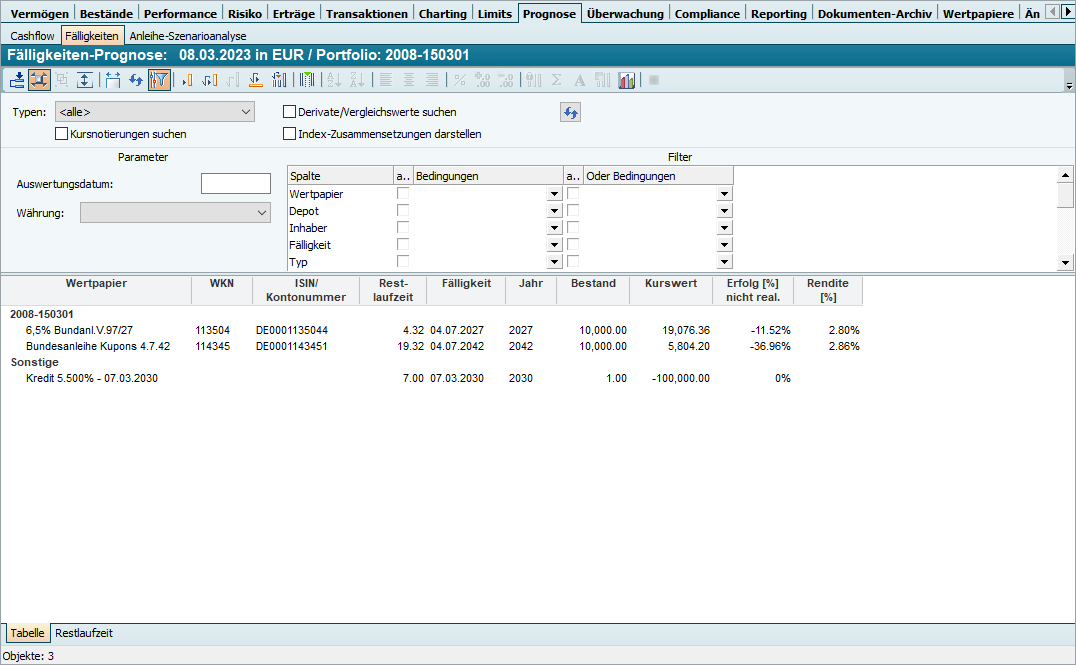Open the Typen dropdown
Viewport: 1076px width, 665px height.
point(246,112)
